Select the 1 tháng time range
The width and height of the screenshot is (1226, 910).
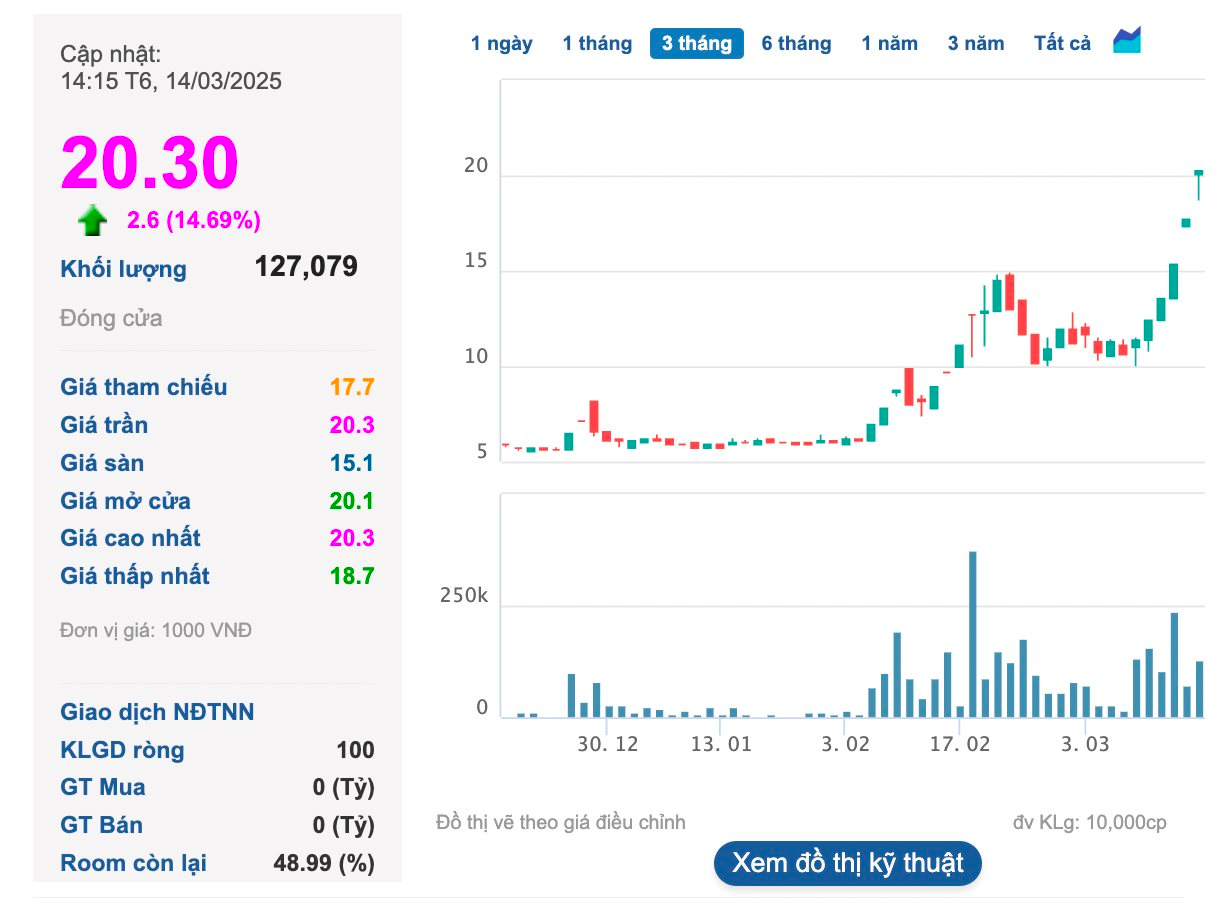point(597,44)
